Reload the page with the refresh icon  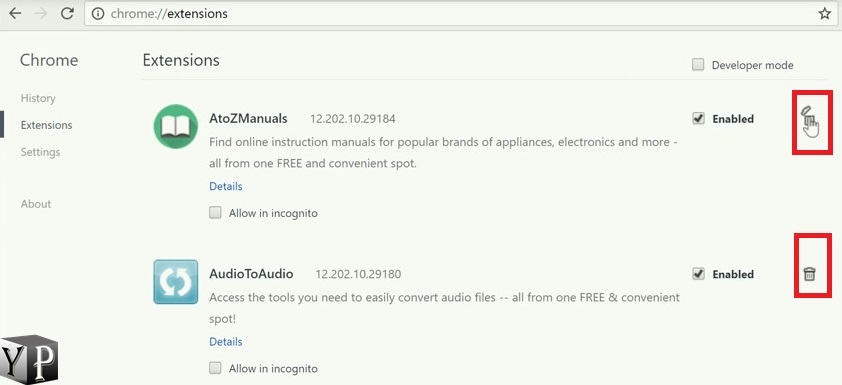point(67,13)
